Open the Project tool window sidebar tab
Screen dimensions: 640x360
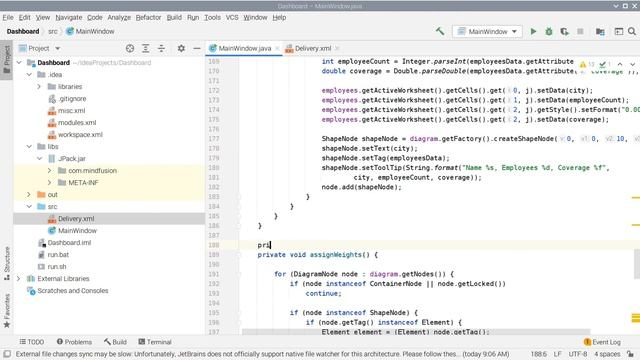(x=7, y=60)
